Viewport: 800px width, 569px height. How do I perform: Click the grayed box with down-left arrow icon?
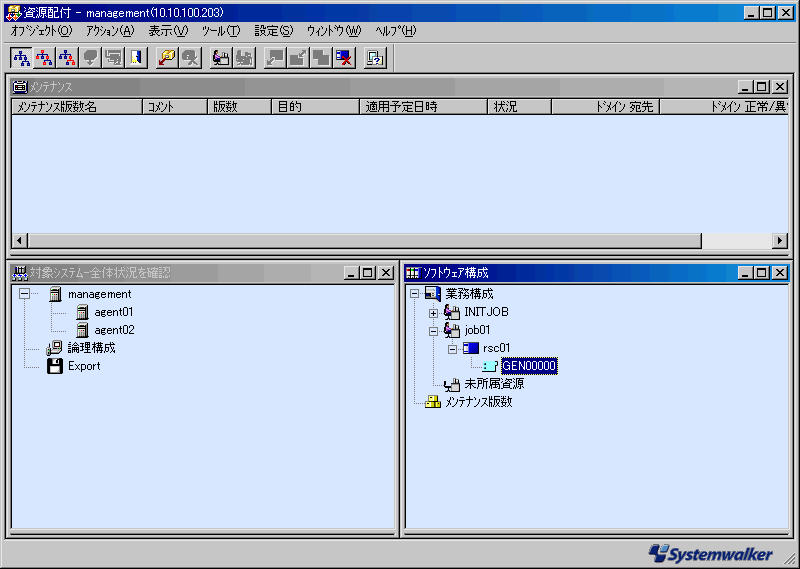click(x=275, y=58)
